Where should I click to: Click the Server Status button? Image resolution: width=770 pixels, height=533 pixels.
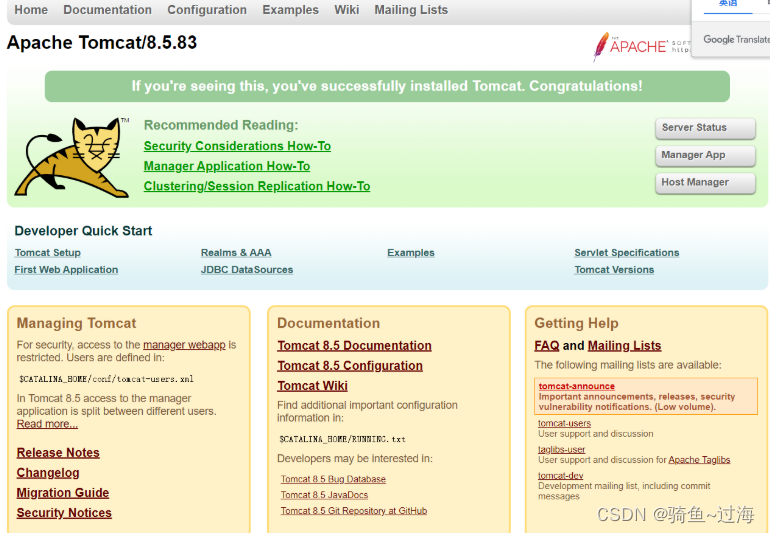pos(705,128)
